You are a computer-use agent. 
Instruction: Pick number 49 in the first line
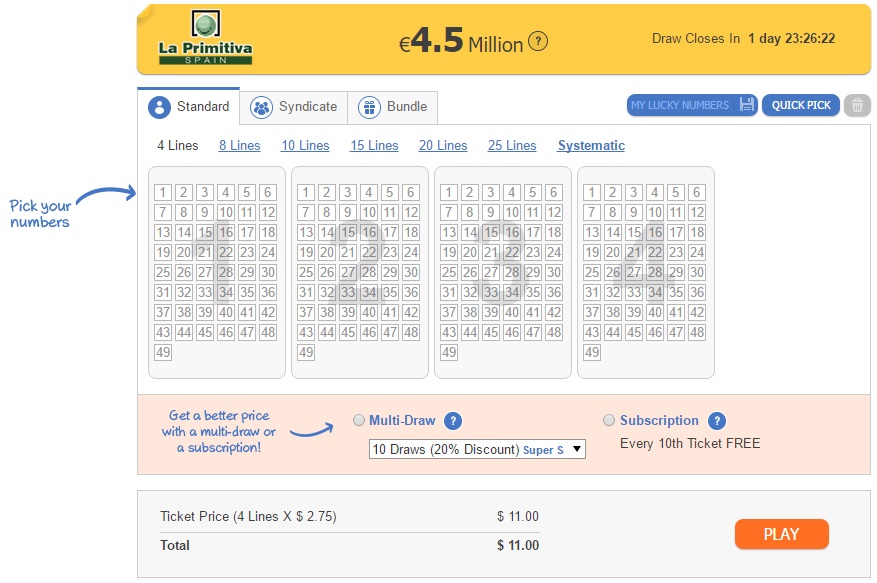pyautogui.click(x=163, y=352)
